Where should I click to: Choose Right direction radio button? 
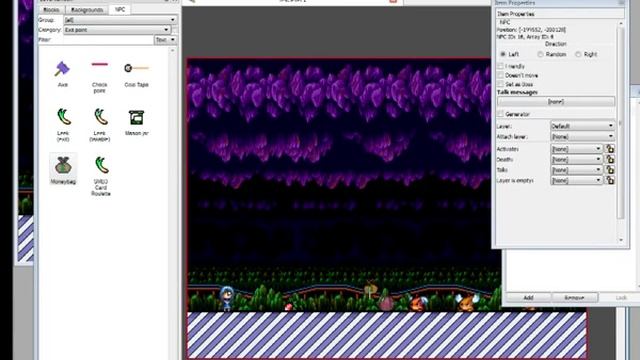coord(578,54)
